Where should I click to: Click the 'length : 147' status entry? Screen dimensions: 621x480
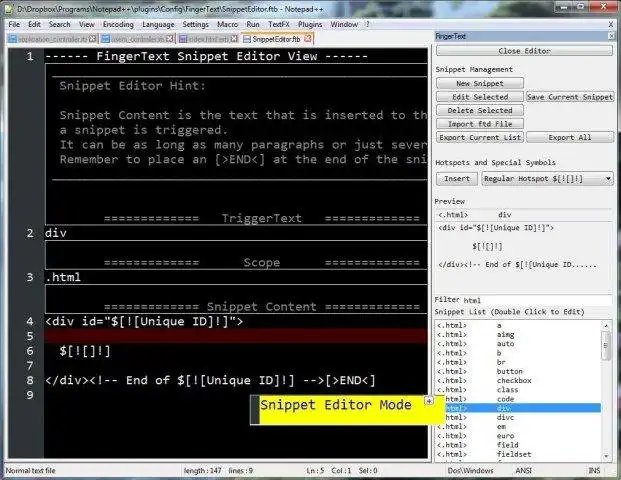tap(202, 470)
